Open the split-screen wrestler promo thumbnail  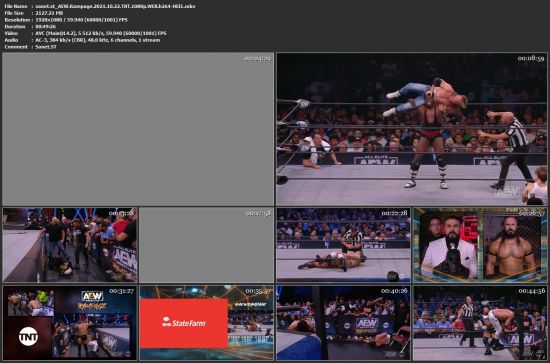[x=480, y=245]
